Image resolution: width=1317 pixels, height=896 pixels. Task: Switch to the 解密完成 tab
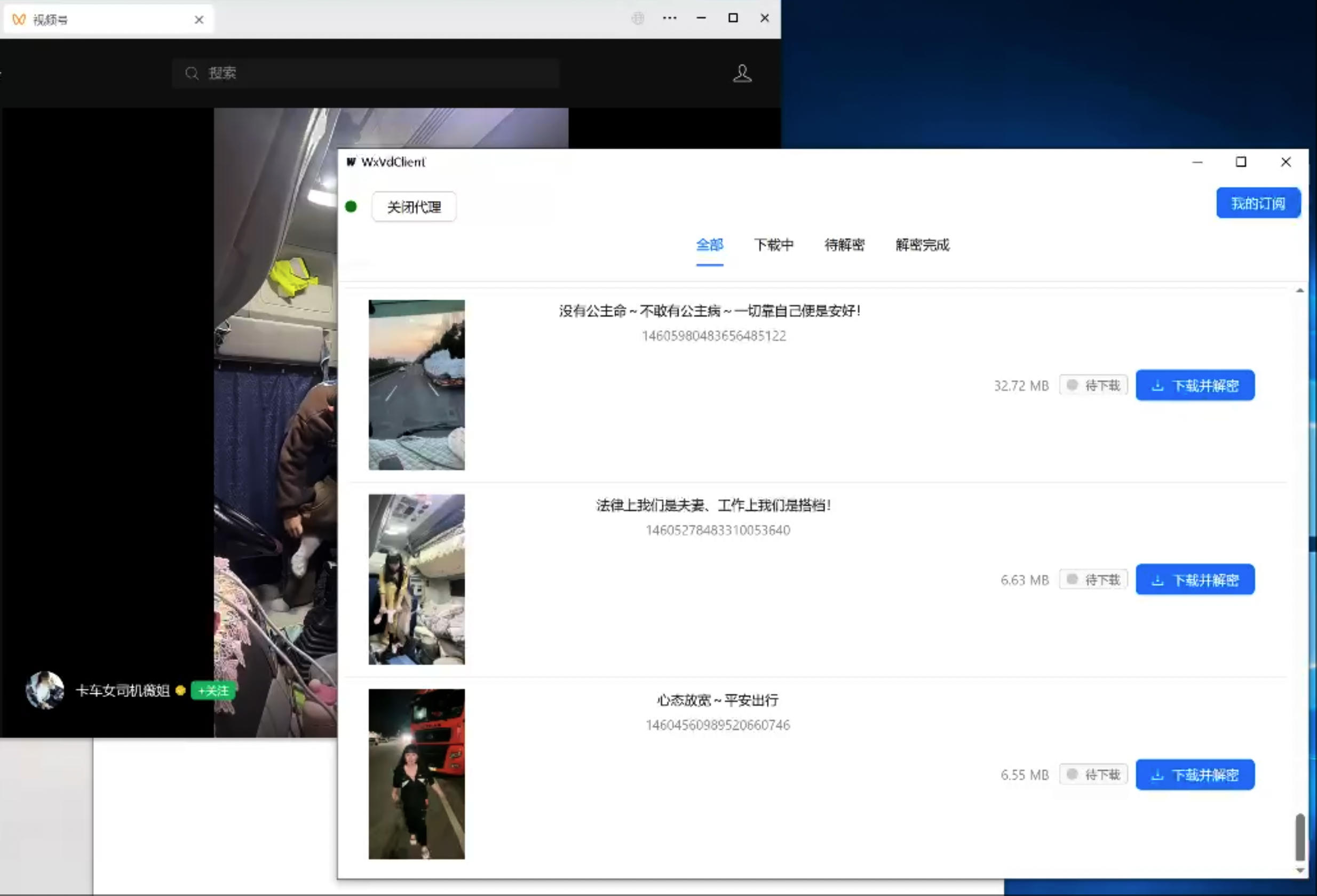[x=921, y=245]
